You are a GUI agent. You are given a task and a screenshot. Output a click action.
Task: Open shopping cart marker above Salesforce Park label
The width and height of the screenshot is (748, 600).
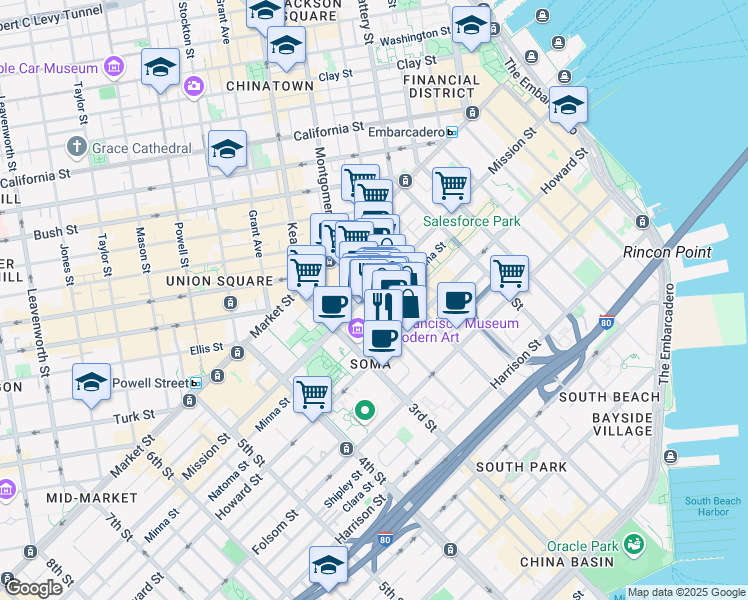point(451,189)
